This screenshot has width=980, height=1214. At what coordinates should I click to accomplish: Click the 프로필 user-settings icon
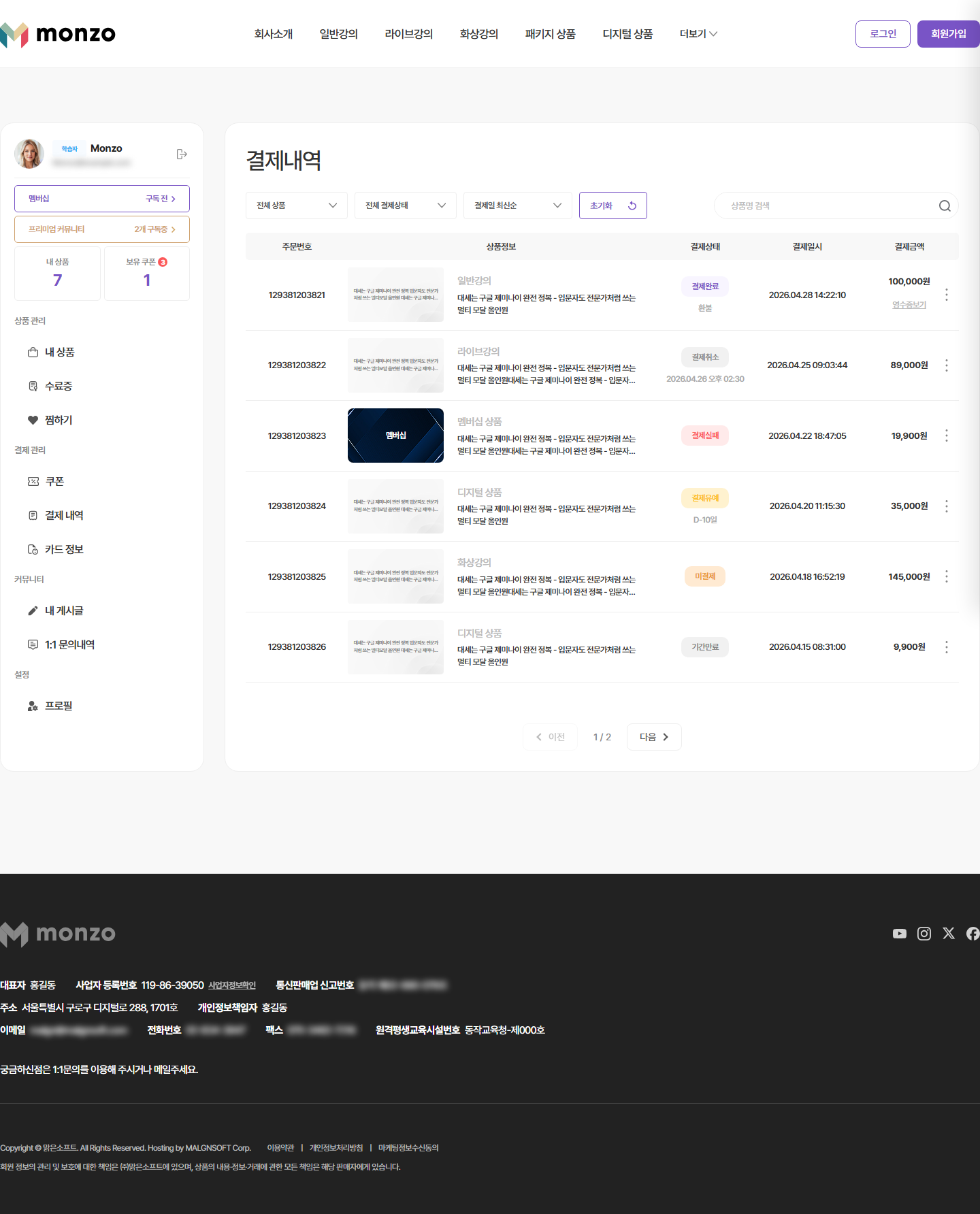coord(33,706)
